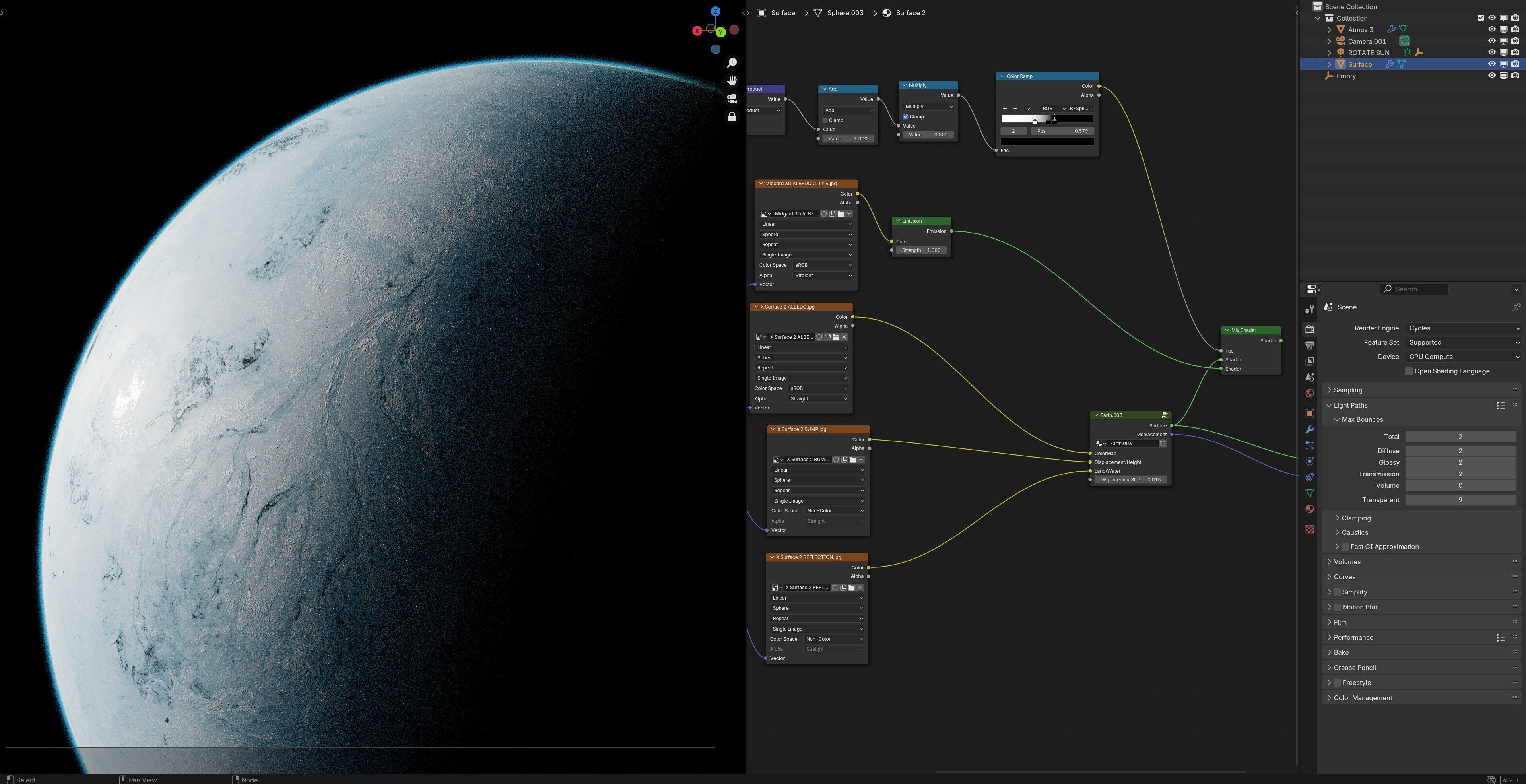Toggle ROTATE SUN eye visibility
The height and width of the screenshot is (784, 1526).
pyautogui.click(x=1492, y=53)
